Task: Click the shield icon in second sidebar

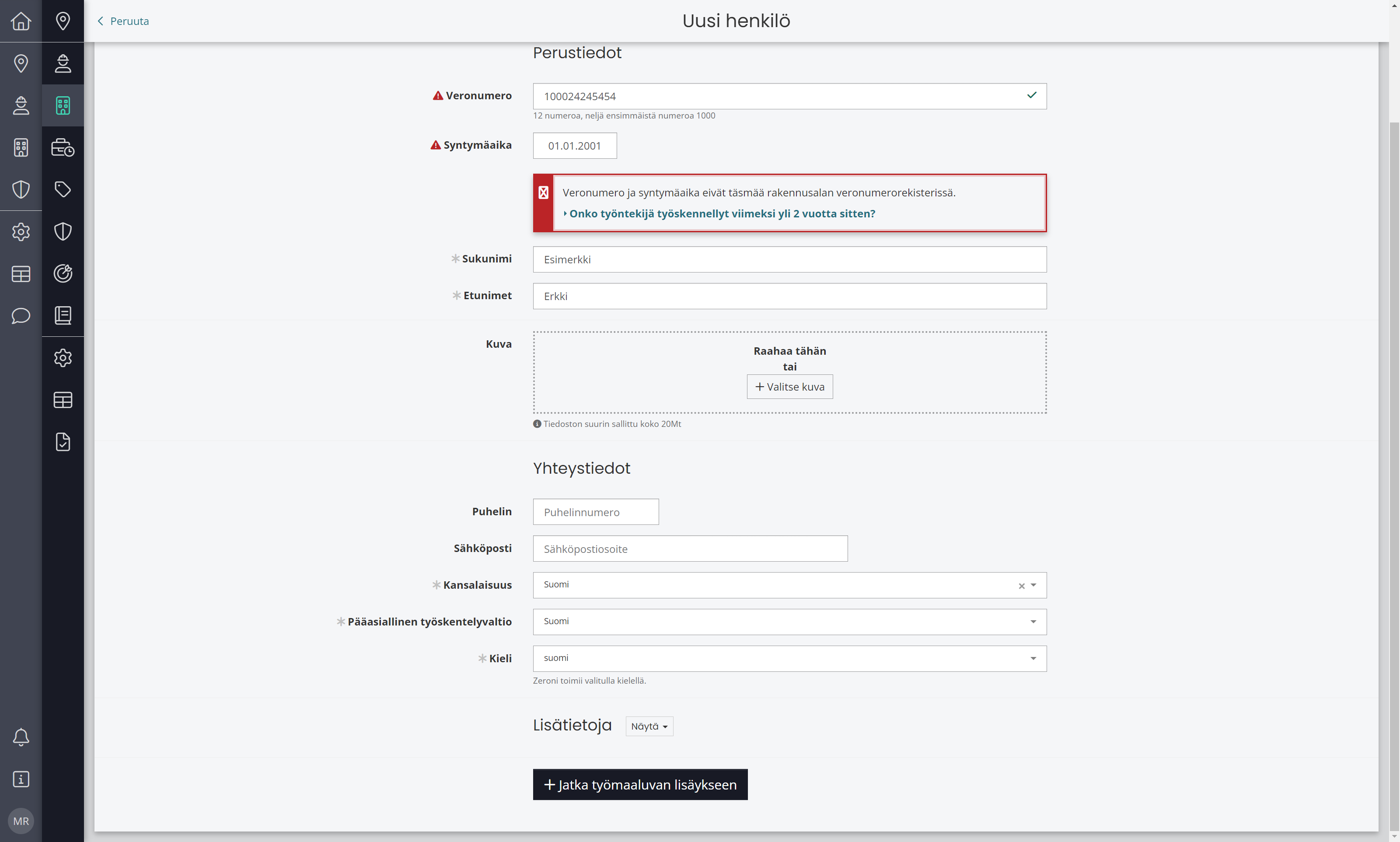Action: tap(63, 231)
